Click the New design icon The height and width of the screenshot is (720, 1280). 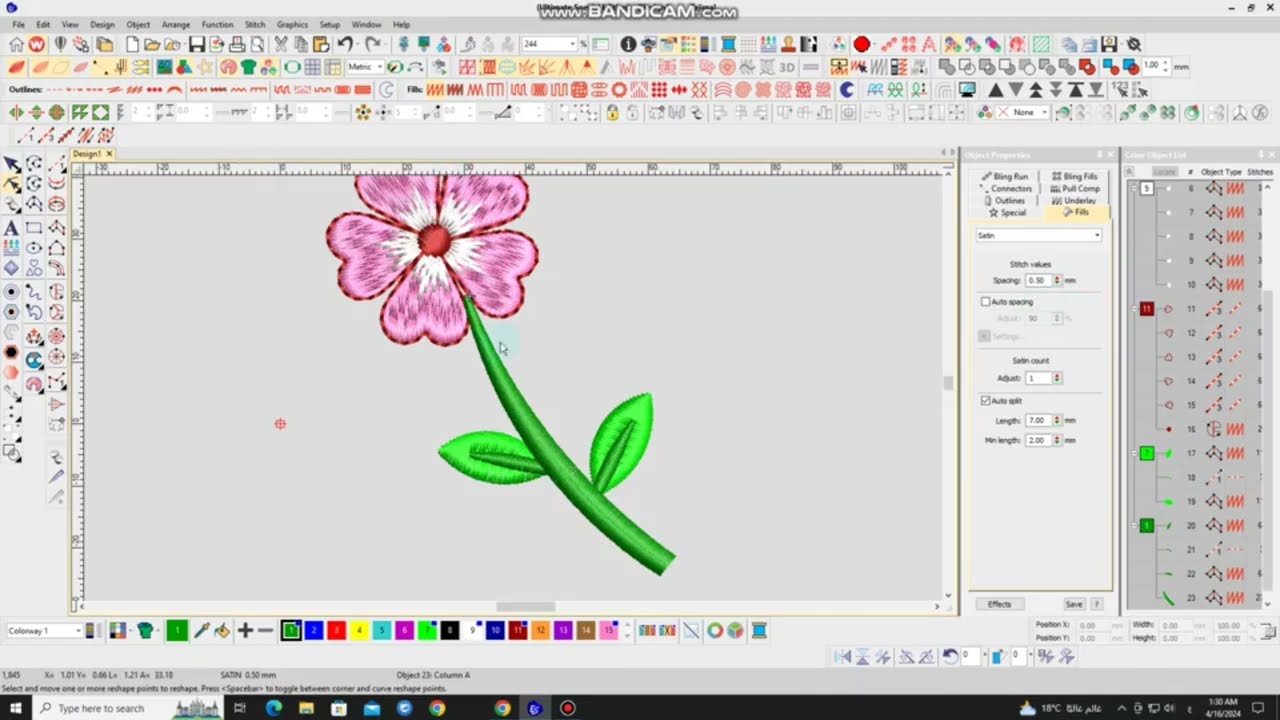[x=132, y=44]
